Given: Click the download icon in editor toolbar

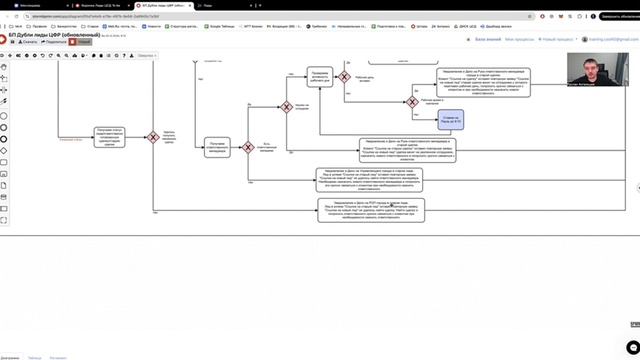Looking at the screenshot, I should tap(132, 56).
